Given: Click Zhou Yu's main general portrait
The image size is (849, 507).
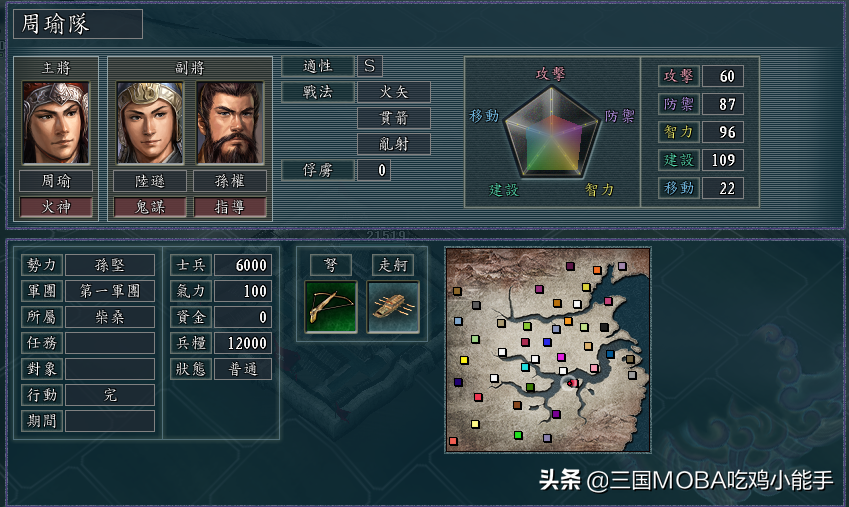Looking at the screenshot, I should click(56, 123).
